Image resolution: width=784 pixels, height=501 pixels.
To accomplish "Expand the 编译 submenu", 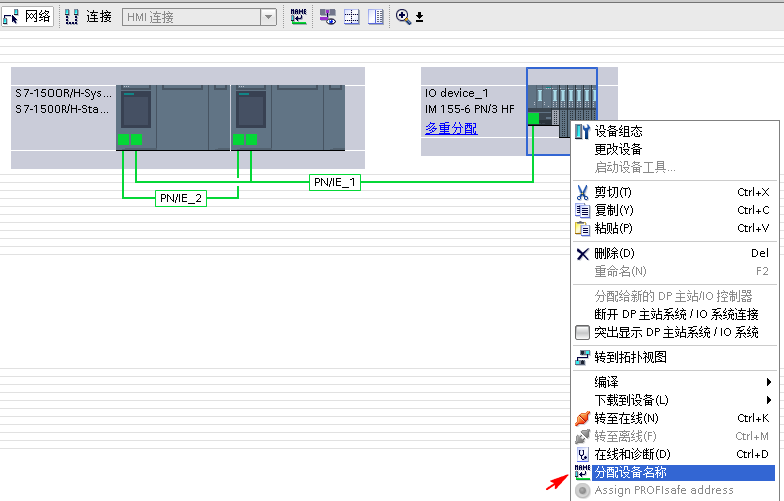I will (675, 382).
